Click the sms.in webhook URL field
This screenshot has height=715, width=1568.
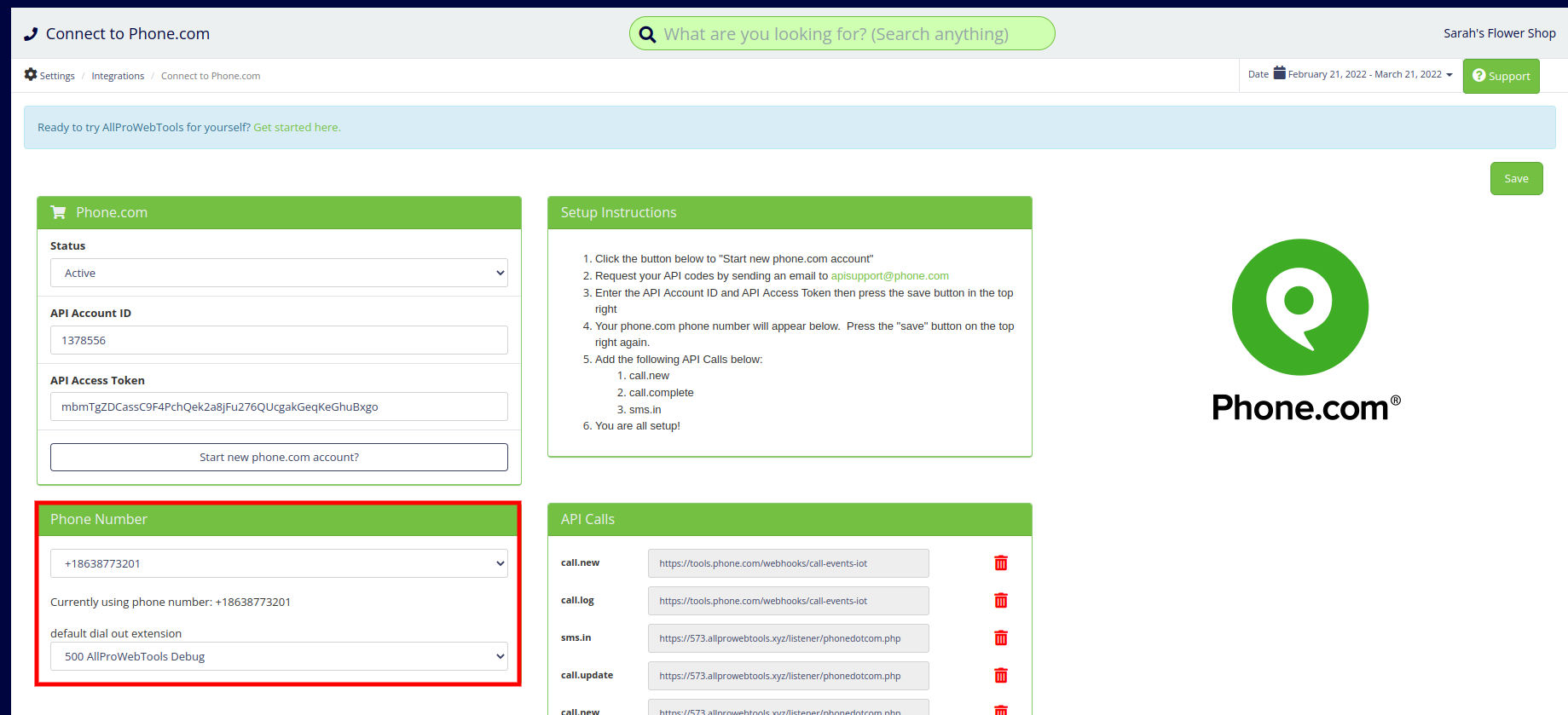(788, 638)
